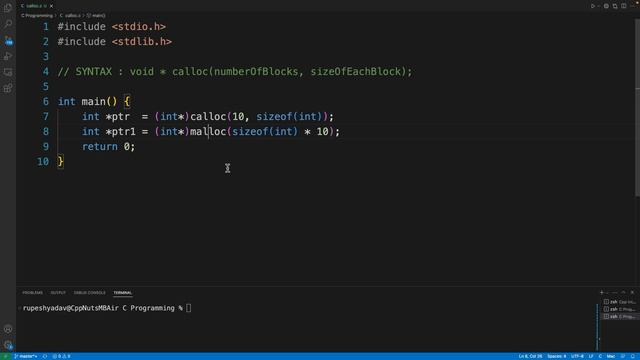Open the Accounts menu icon
Image resolution: width=640 pixels, height=360 pixels.
point(8,329)
